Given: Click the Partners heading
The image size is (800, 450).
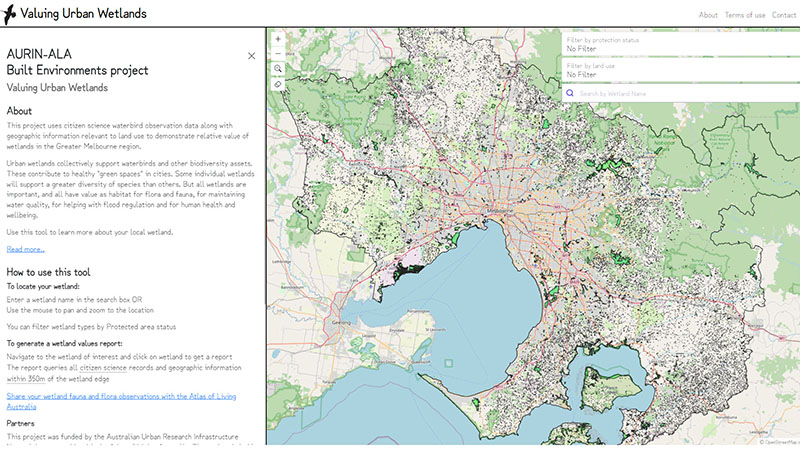Looking at the screenshot, I should click(20, 423).
